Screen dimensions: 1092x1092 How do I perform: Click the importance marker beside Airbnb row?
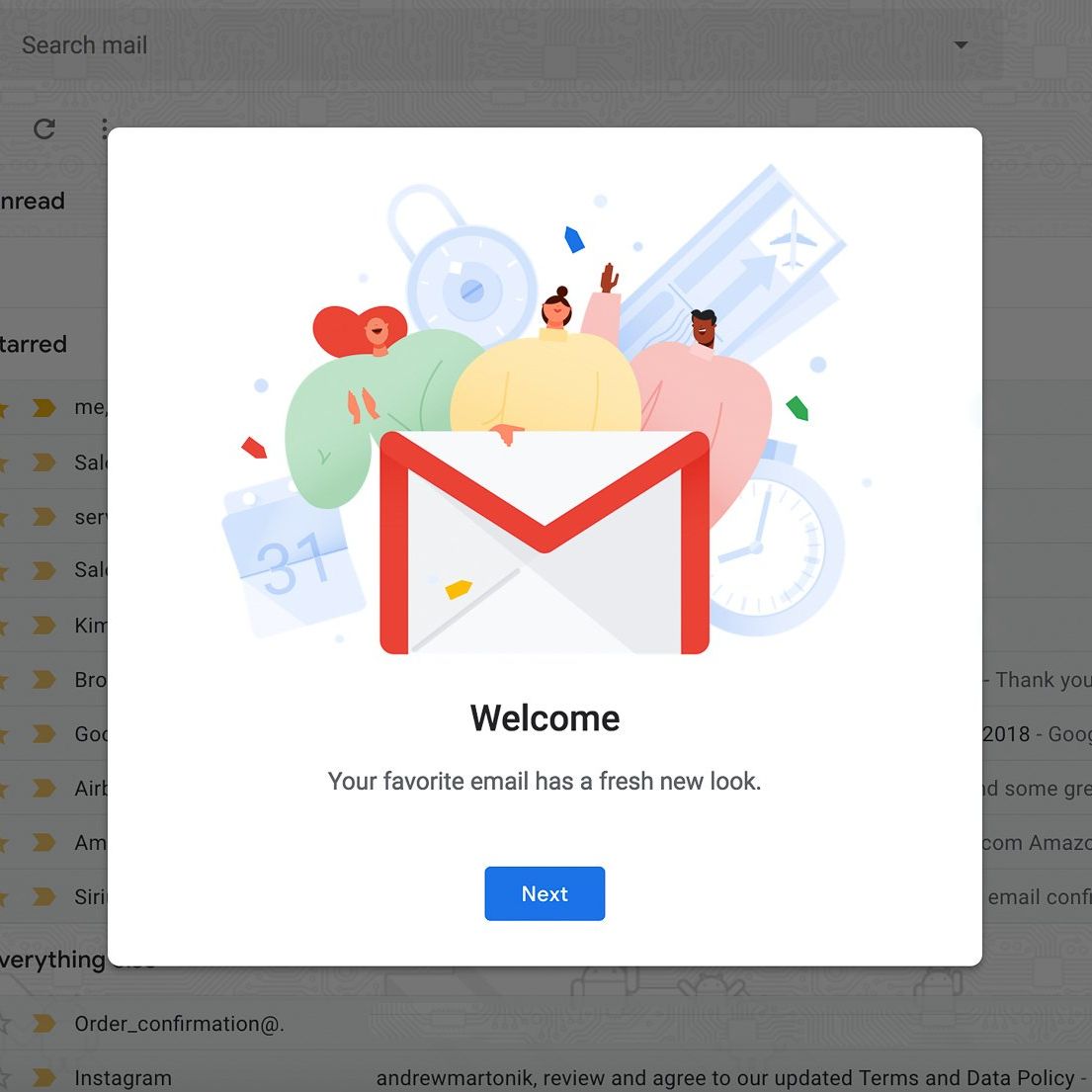(43, 788)
